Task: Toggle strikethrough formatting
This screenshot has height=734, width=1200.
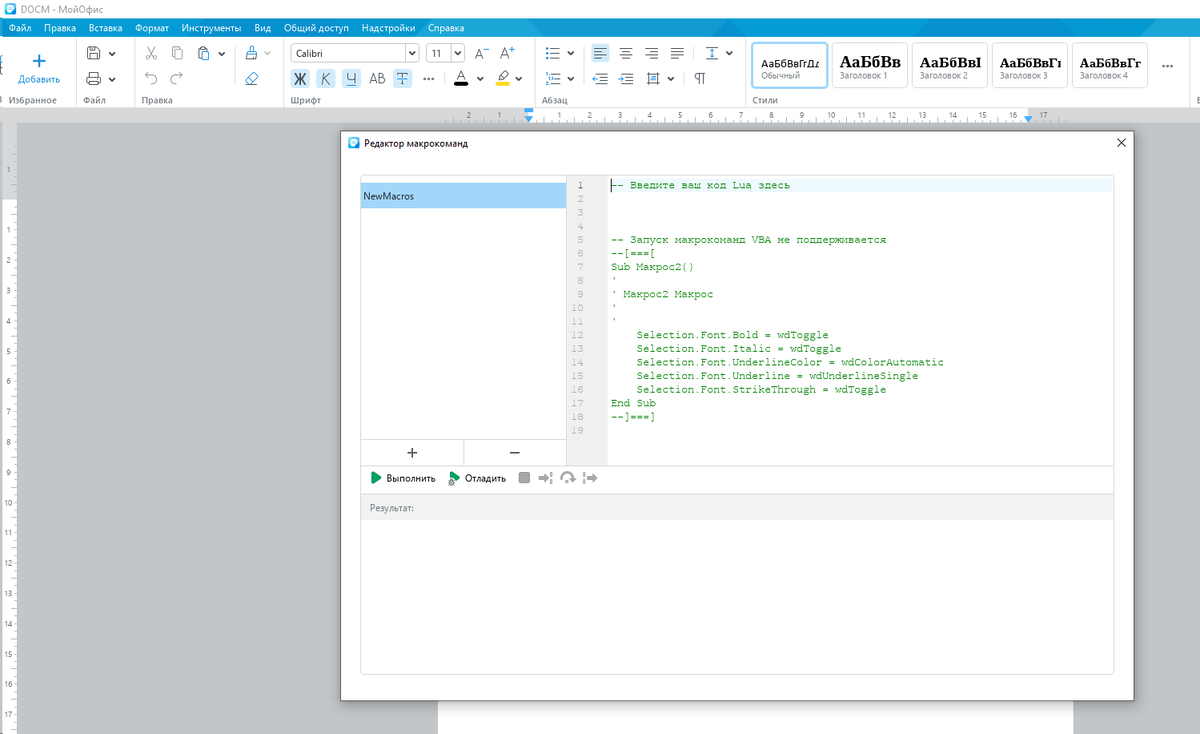Action: tap(402, 79)
